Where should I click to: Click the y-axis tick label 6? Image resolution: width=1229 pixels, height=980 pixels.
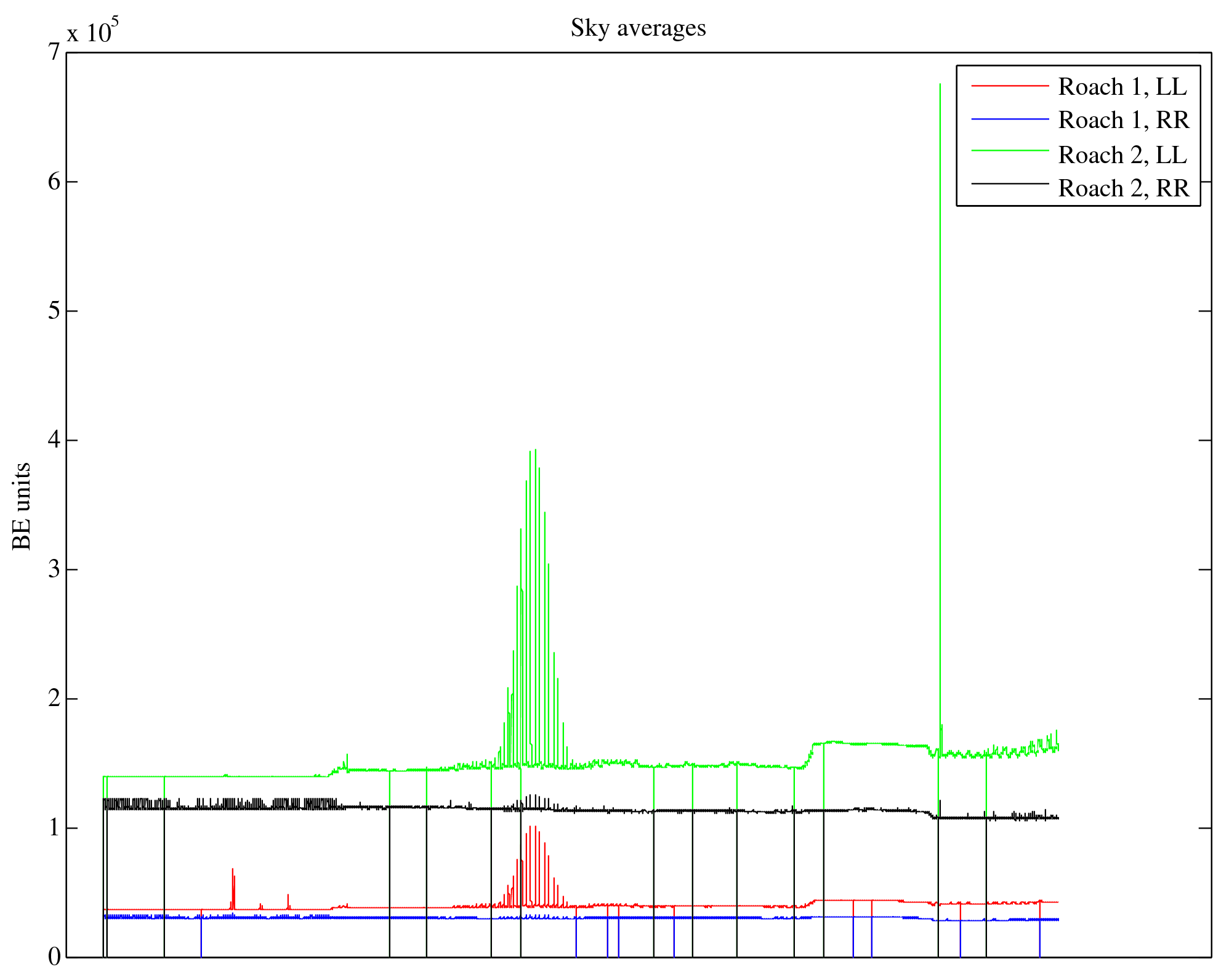[54, 182]
